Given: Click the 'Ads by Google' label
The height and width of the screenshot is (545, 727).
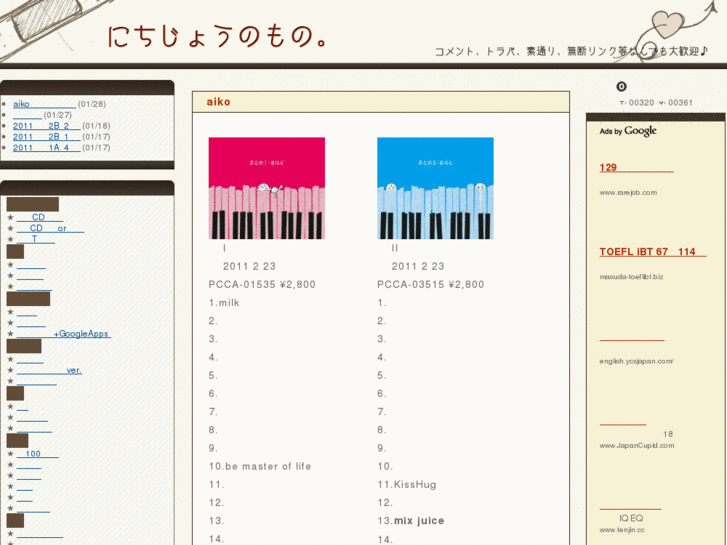Looking at the screenshot, I should click(x=628, y=131).
